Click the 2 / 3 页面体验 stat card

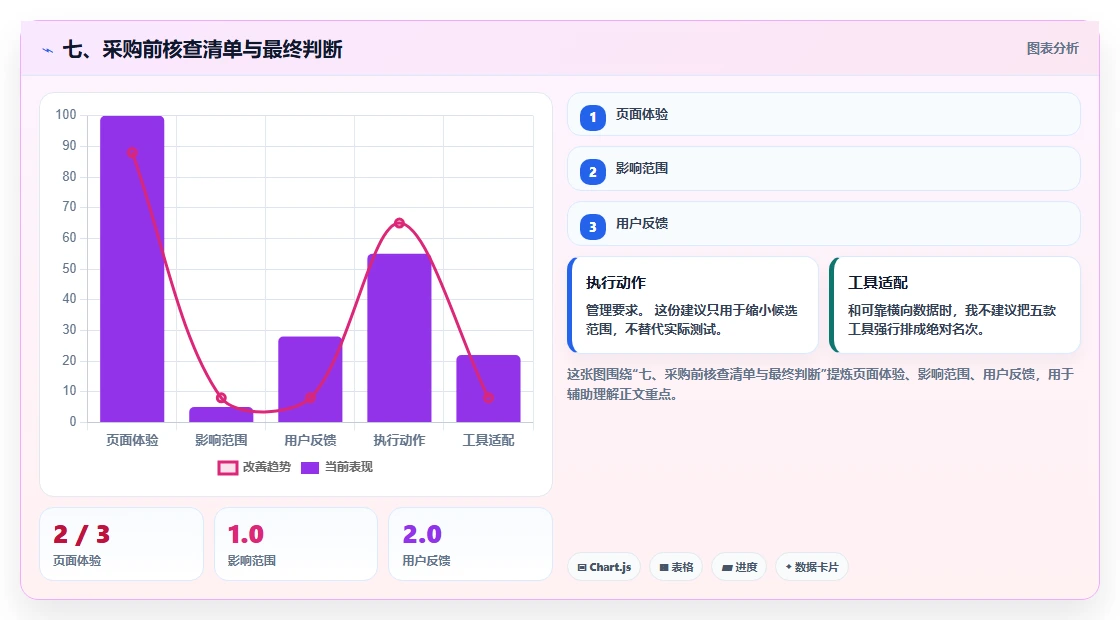(x=121, y=544)
